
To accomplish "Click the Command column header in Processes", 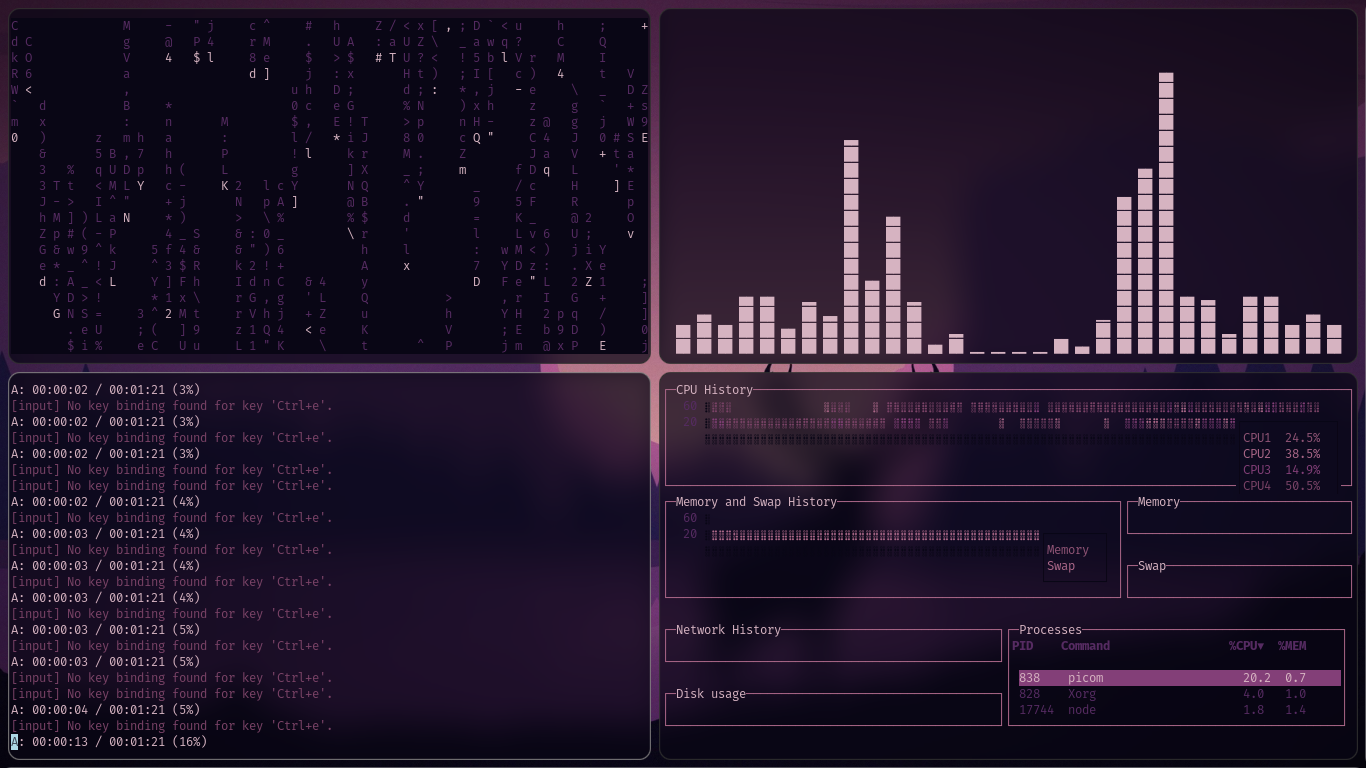I will 1085,646.
